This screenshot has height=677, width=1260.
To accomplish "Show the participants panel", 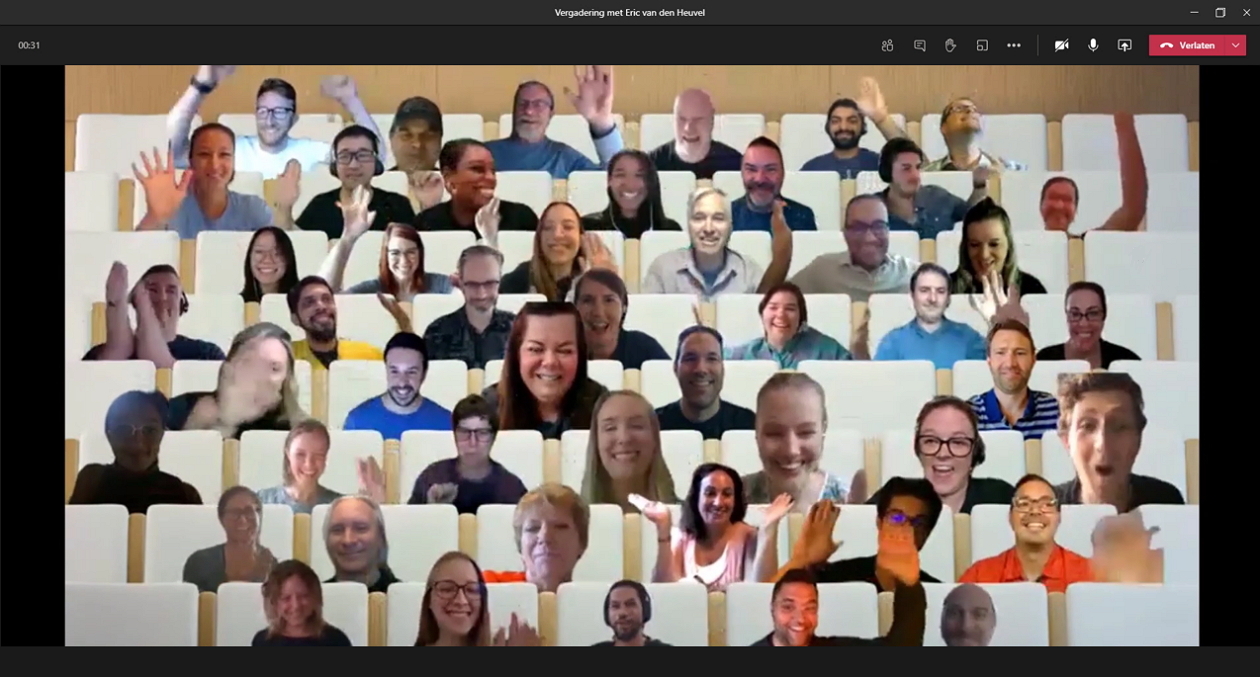I will [887, 45].
